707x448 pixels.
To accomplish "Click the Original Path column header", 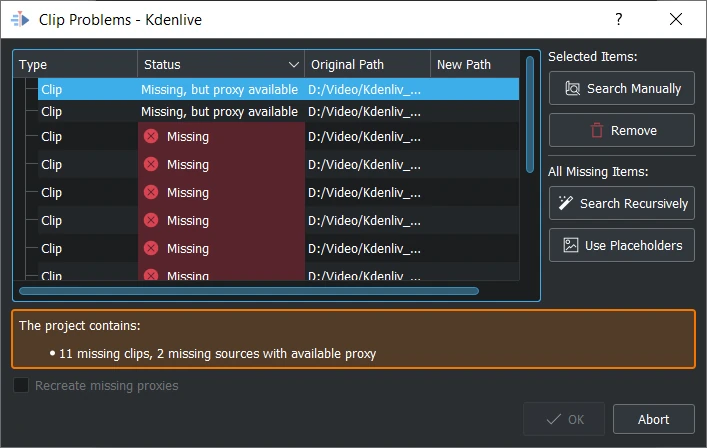I will (x=367, y=64).
